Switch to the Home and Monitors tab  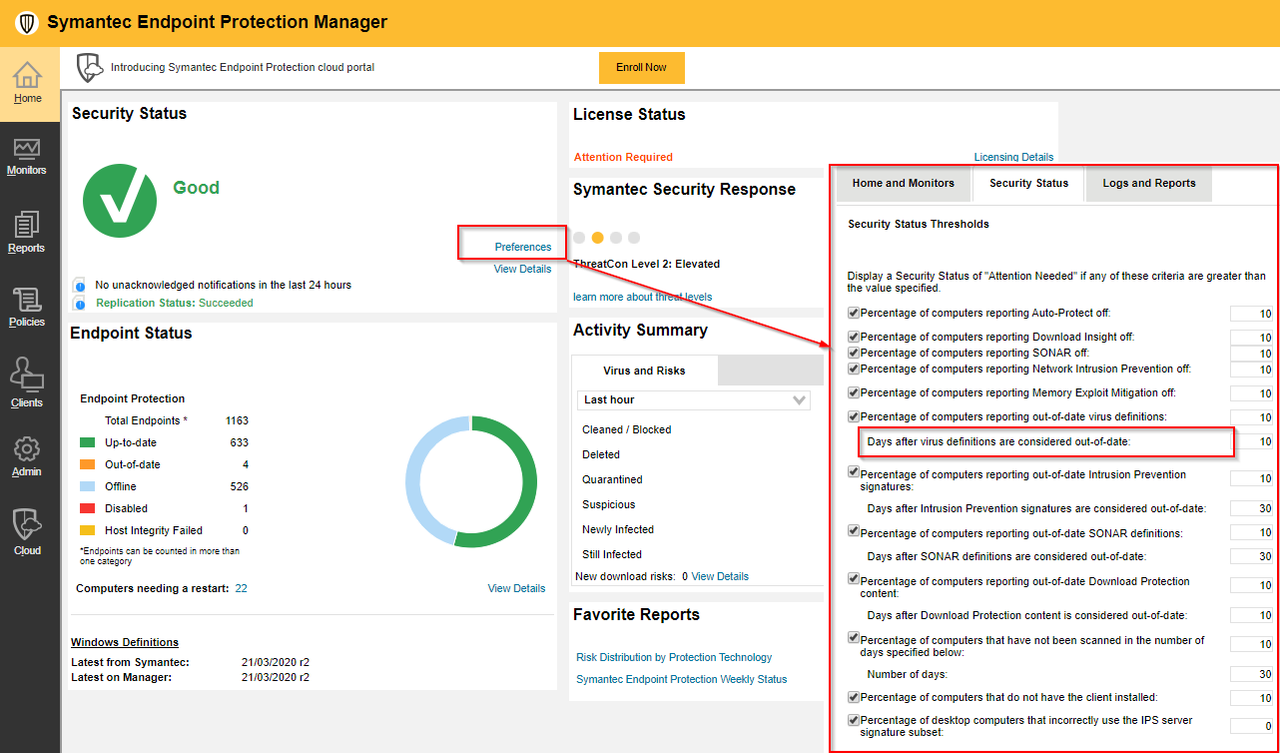point(903,183)
